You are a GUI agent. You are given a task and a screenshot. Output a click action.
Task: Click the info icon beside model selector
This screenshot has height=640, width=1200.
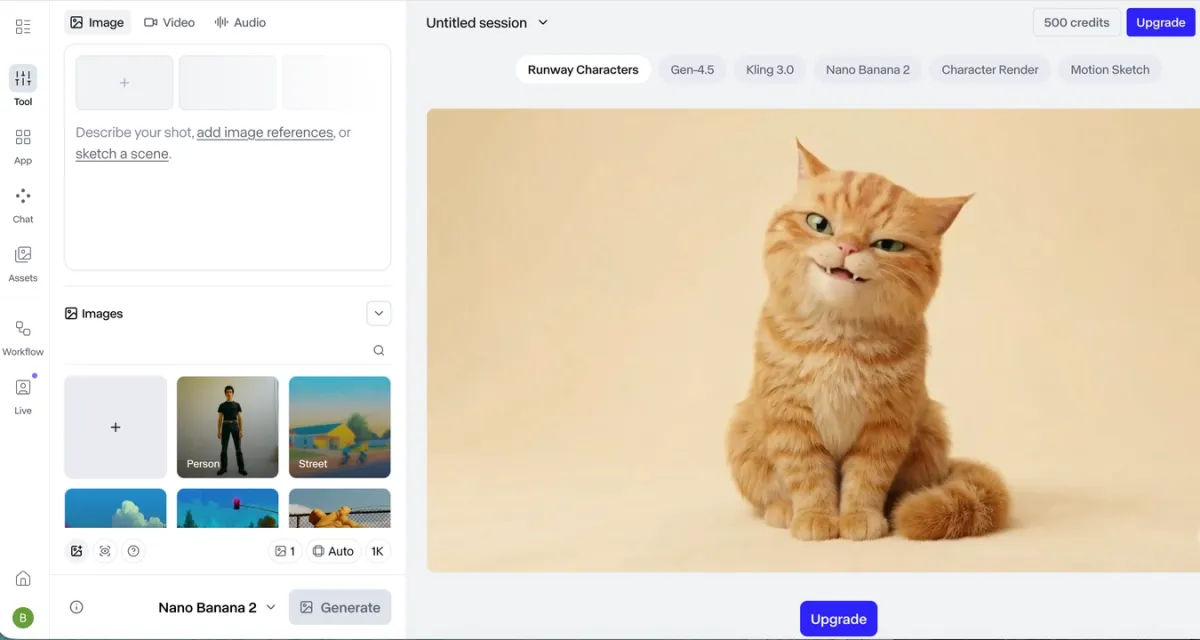pyautogui.click(x=76, y=607)
